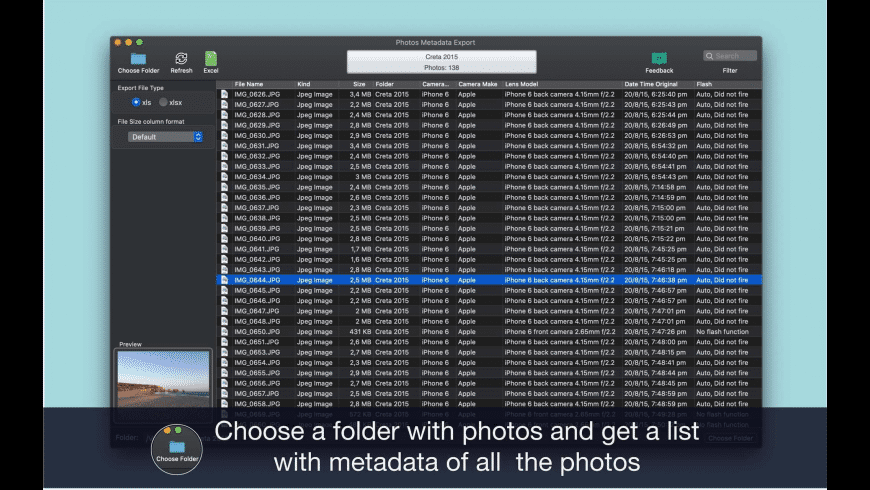Select row IMG_0628.JPG
The width and height of the screenshot is (870, 490).
click(489, 115)
